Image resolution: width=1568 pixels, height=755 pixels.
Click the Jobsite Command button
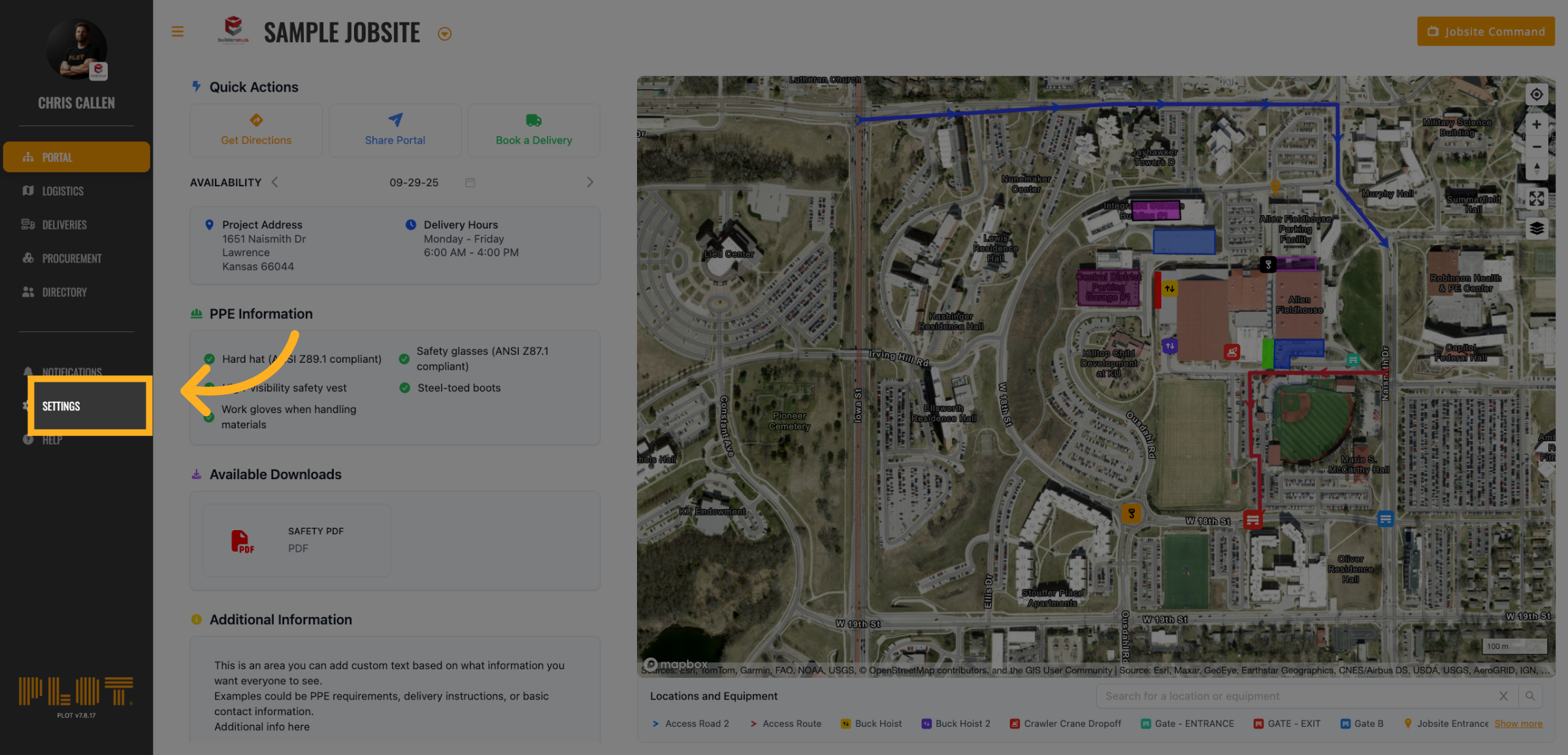[1485, 31]
